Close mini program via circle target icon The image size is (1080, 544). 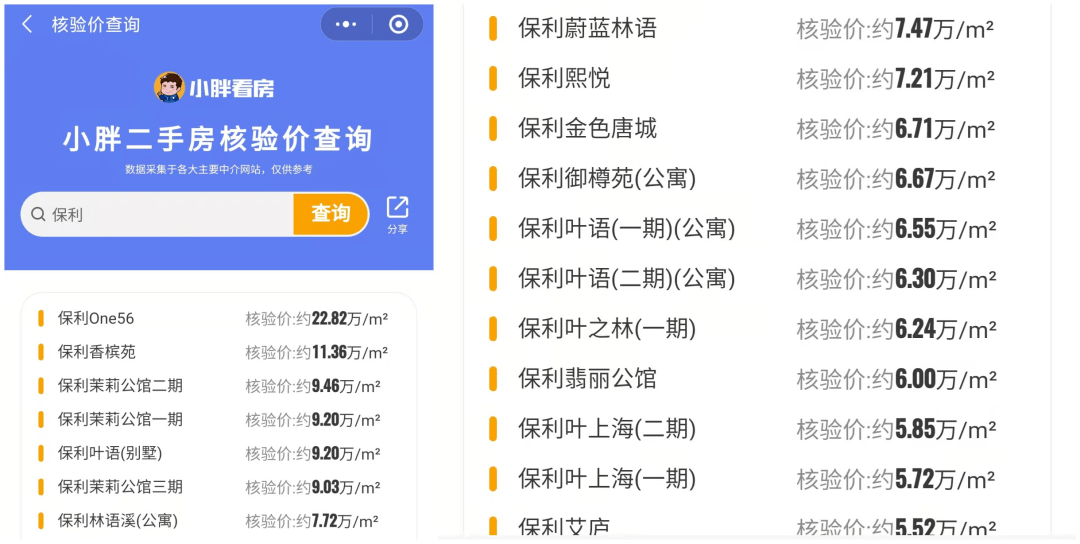(398, 25)
